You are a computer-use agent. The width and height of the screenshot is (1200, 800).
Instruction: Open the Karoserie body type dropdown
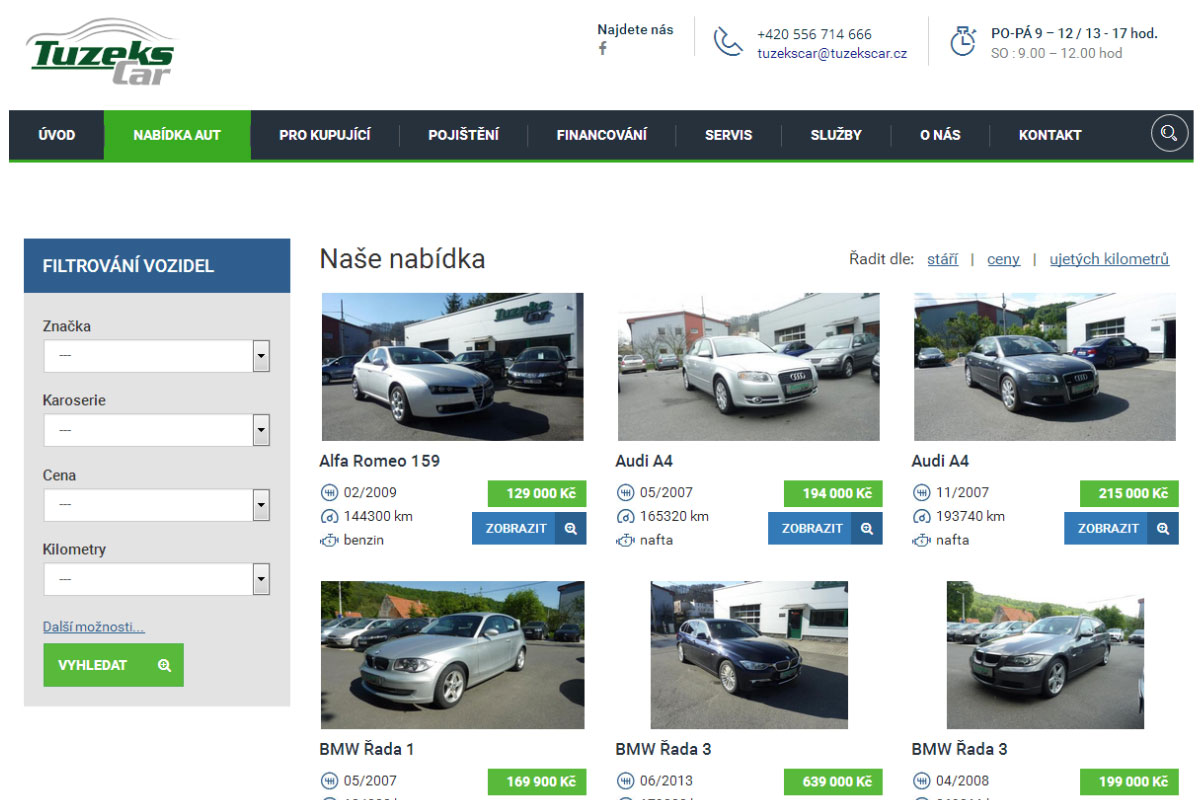coord(157,430)
